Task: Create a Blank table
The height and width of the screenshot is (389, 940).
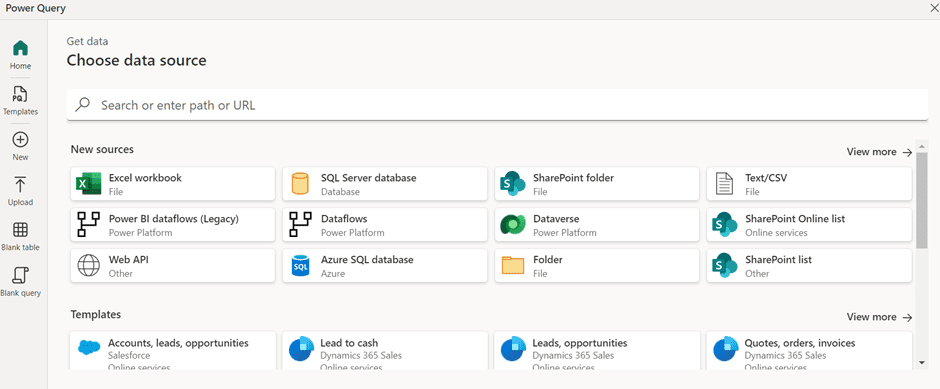Action: point(20,236)
